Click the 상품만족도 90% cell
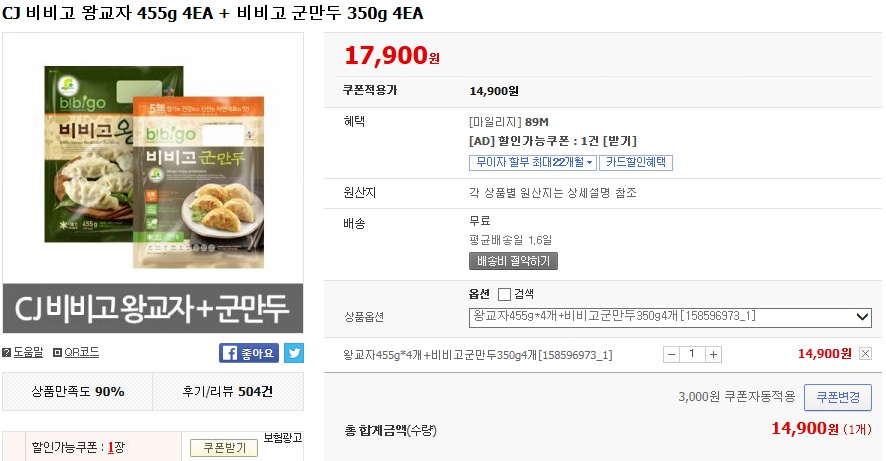This screenshot has width=886, height=461. [77, 391]
